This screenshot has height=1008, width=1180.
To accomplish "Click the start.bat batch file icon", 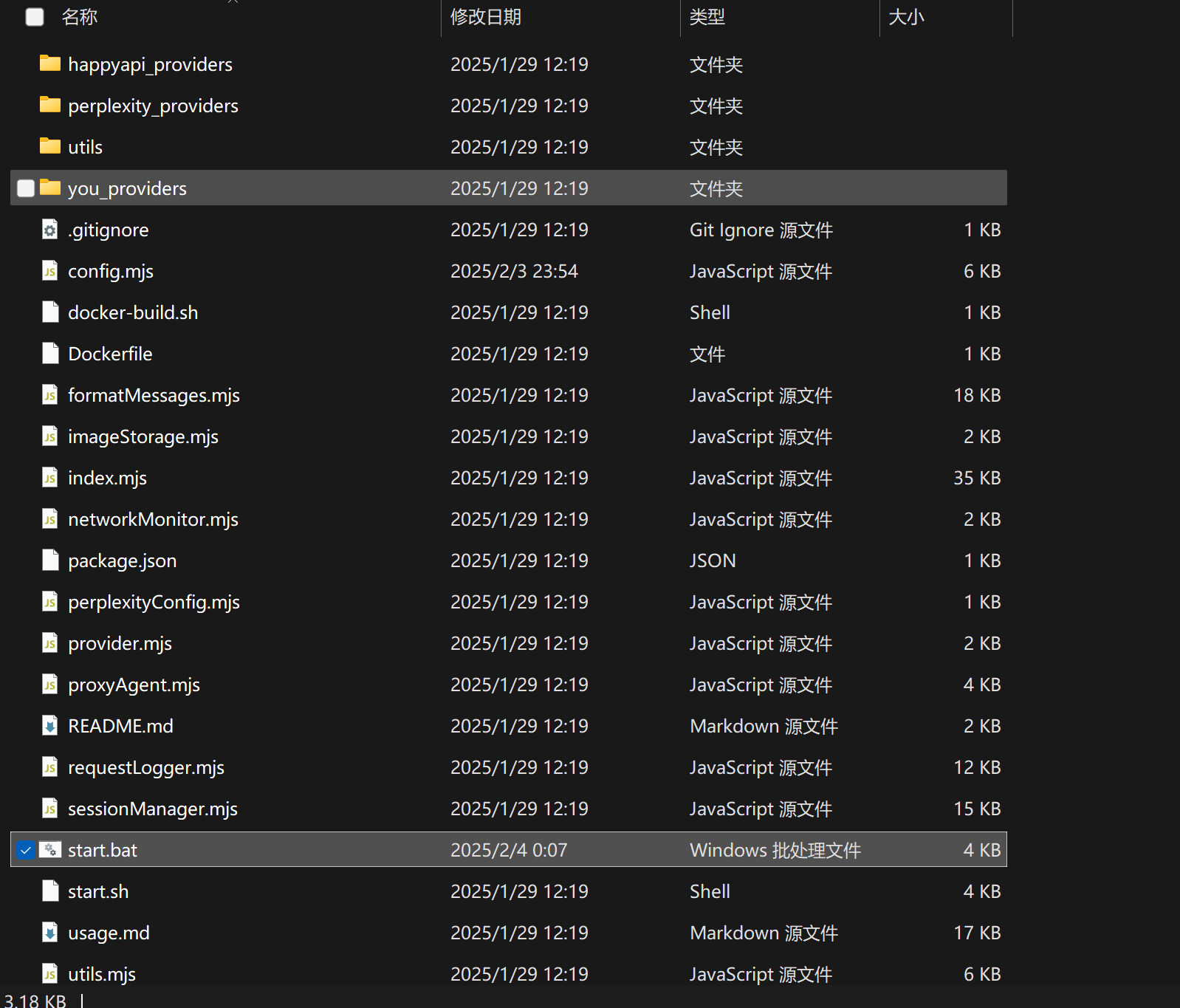I will [49, 850].
